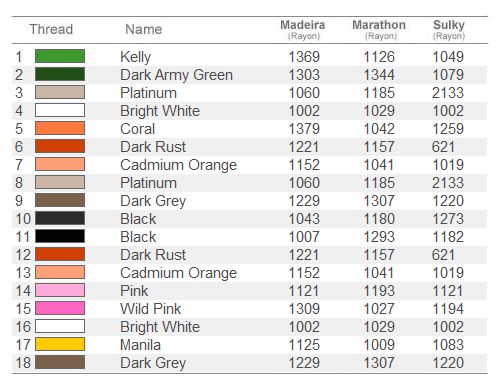The height and width of the screenshot is (384, 500).
Task: Choose the Bright White swatch in row 4
Action: tap(60, 110)
